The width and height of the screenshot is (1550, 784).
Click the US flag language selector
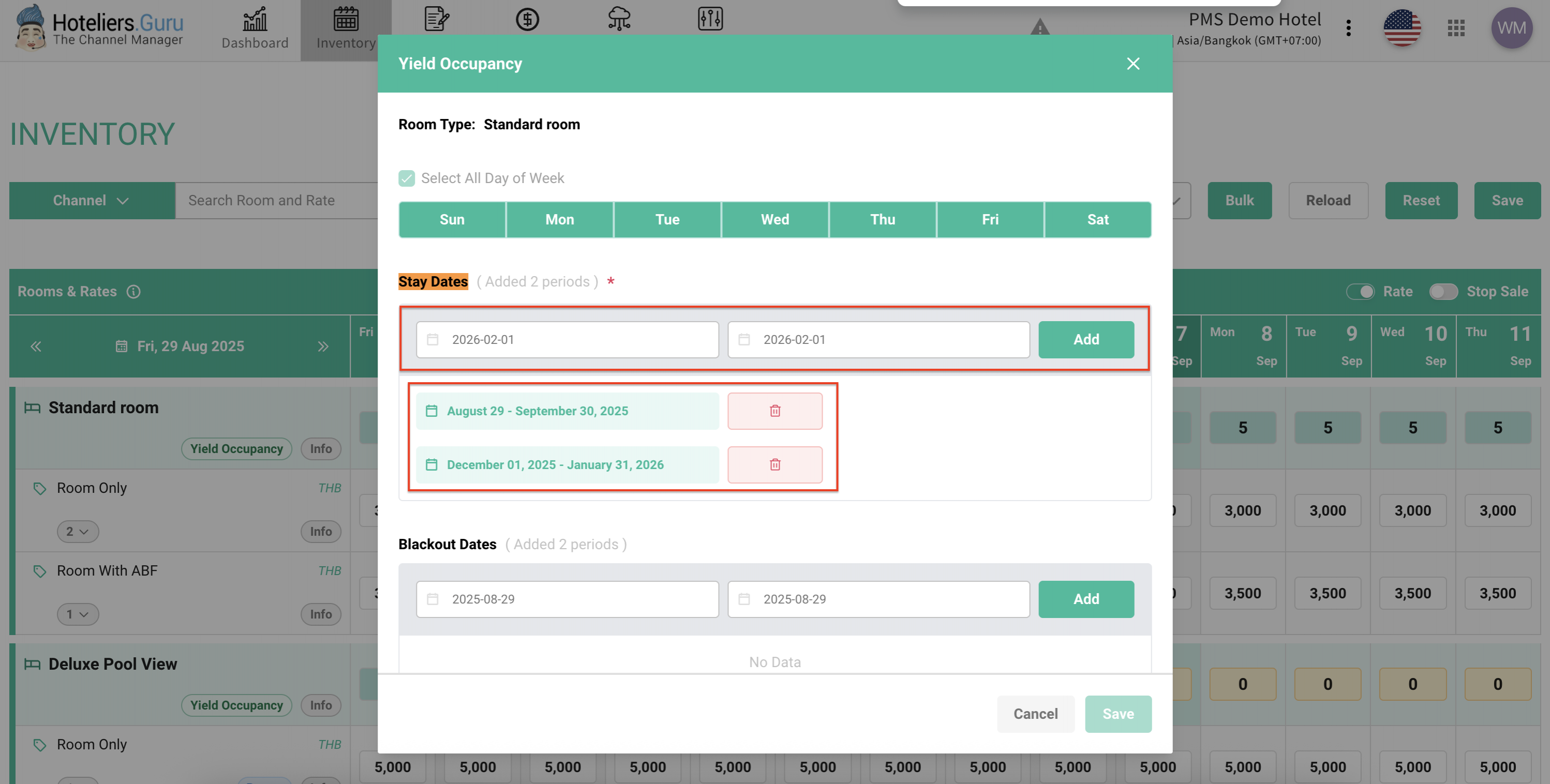pos(1402,28)
